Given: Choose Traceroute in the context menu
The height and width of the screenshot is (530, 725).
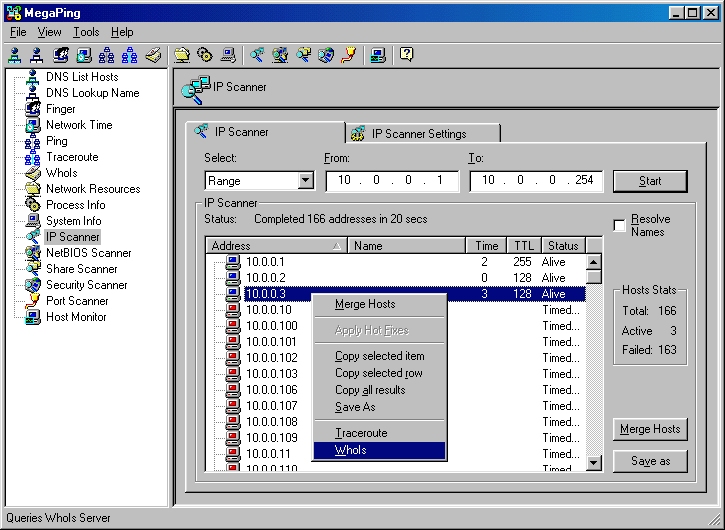Looking at the screenshot, I should (x=379, y=433).
